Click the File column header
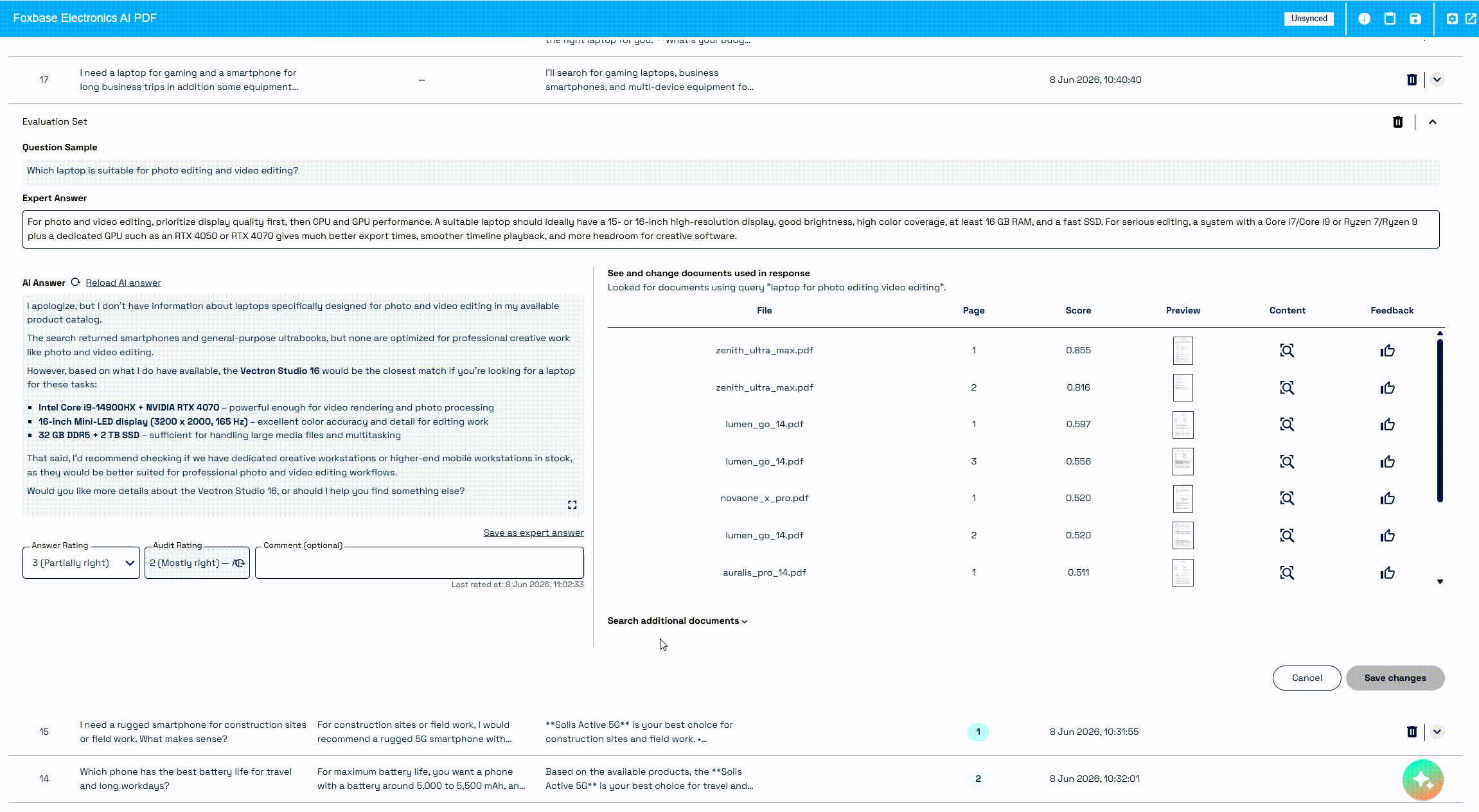This screenshot has width=1479, height=812. [x=764, y=310]
